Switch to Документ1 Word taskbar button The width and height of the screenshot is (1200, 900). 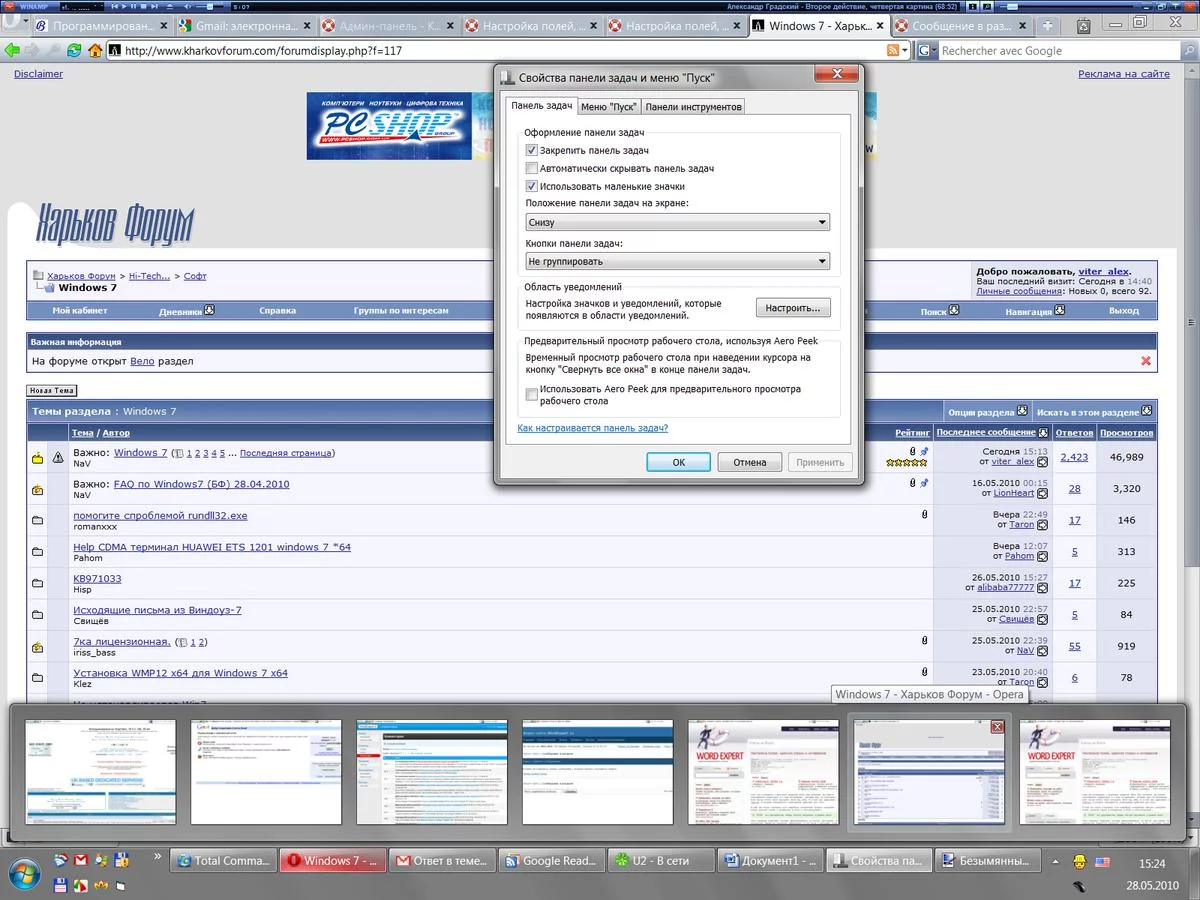(772, 861)
